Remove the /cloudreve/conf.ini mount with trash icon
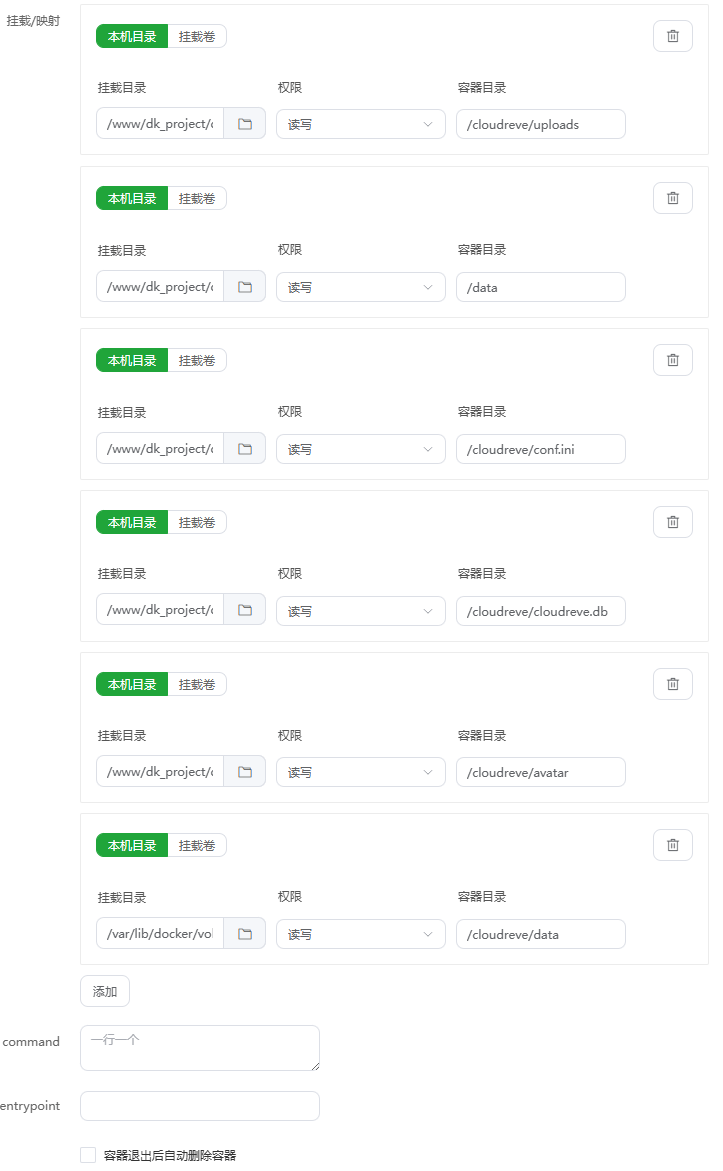723x1171 pixels. click(x=672, y=360)
